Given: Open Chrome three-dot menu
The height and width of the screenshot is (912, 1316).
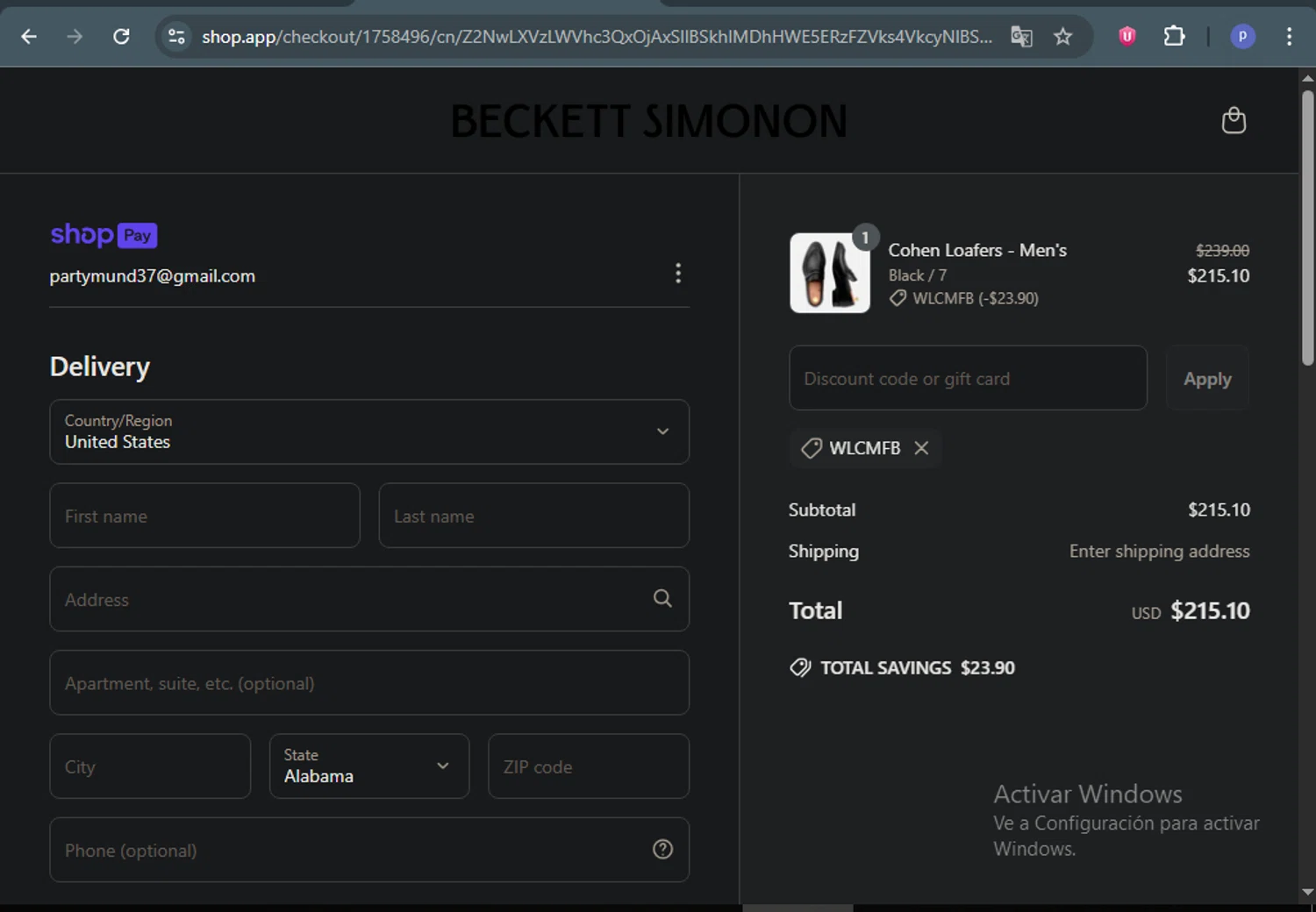Looking at the screenshot, I should tap(1289, 36).
